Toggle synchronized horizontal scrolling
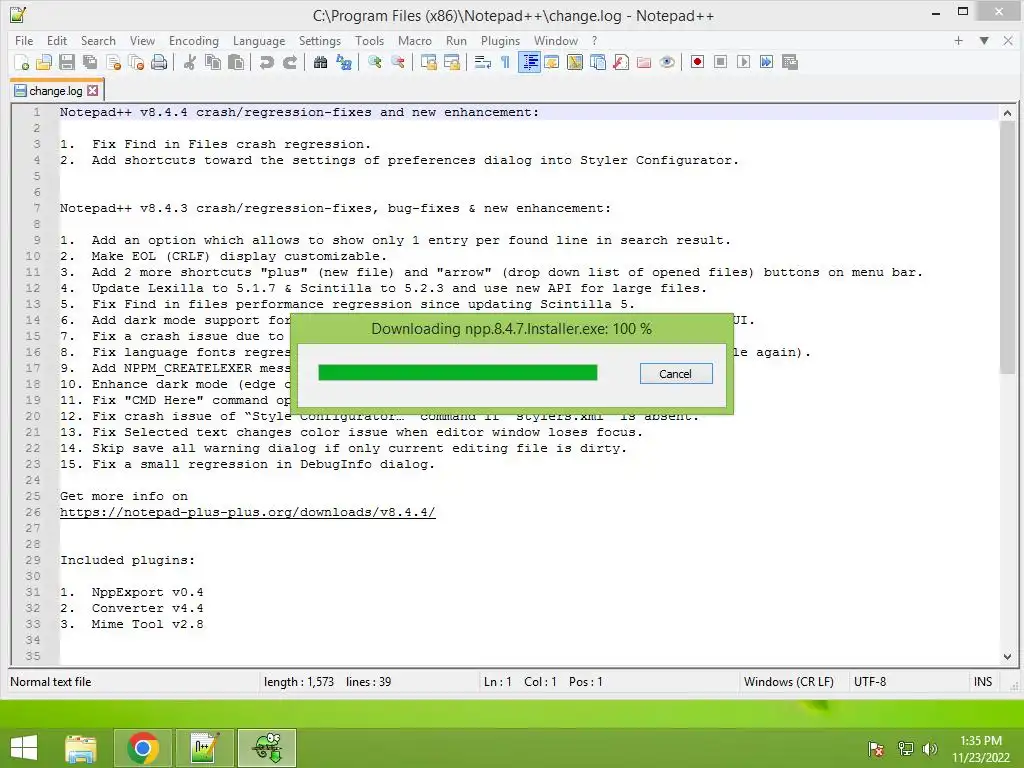Screen dimensions: 1024x768 pyautogui.click(x=452, y=62)
